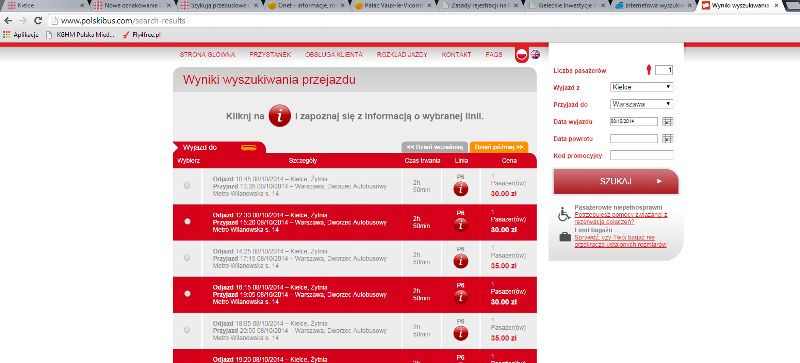
Task: Click the suitcase icon for baggage limit
Action: pos(565,236)
